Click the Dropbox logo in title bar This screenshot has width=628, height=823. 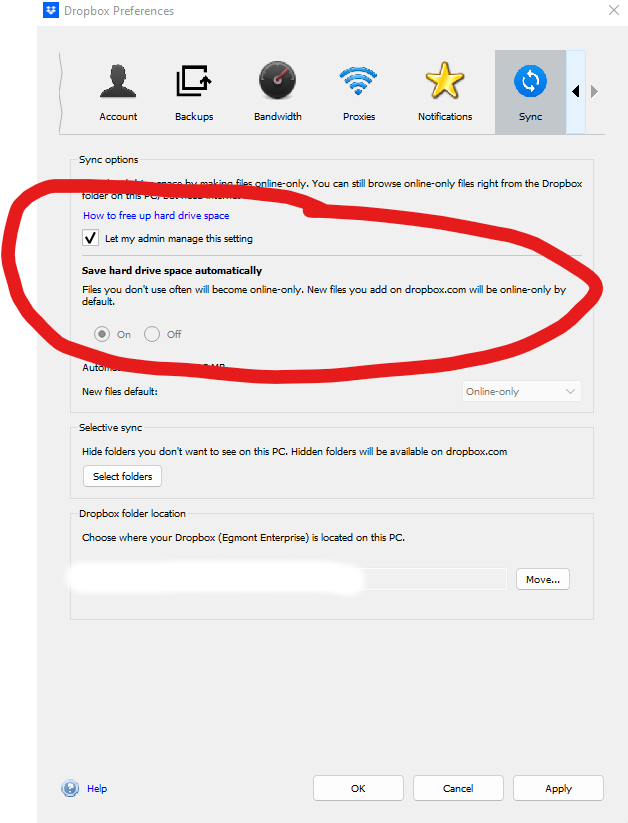[51, 11]
